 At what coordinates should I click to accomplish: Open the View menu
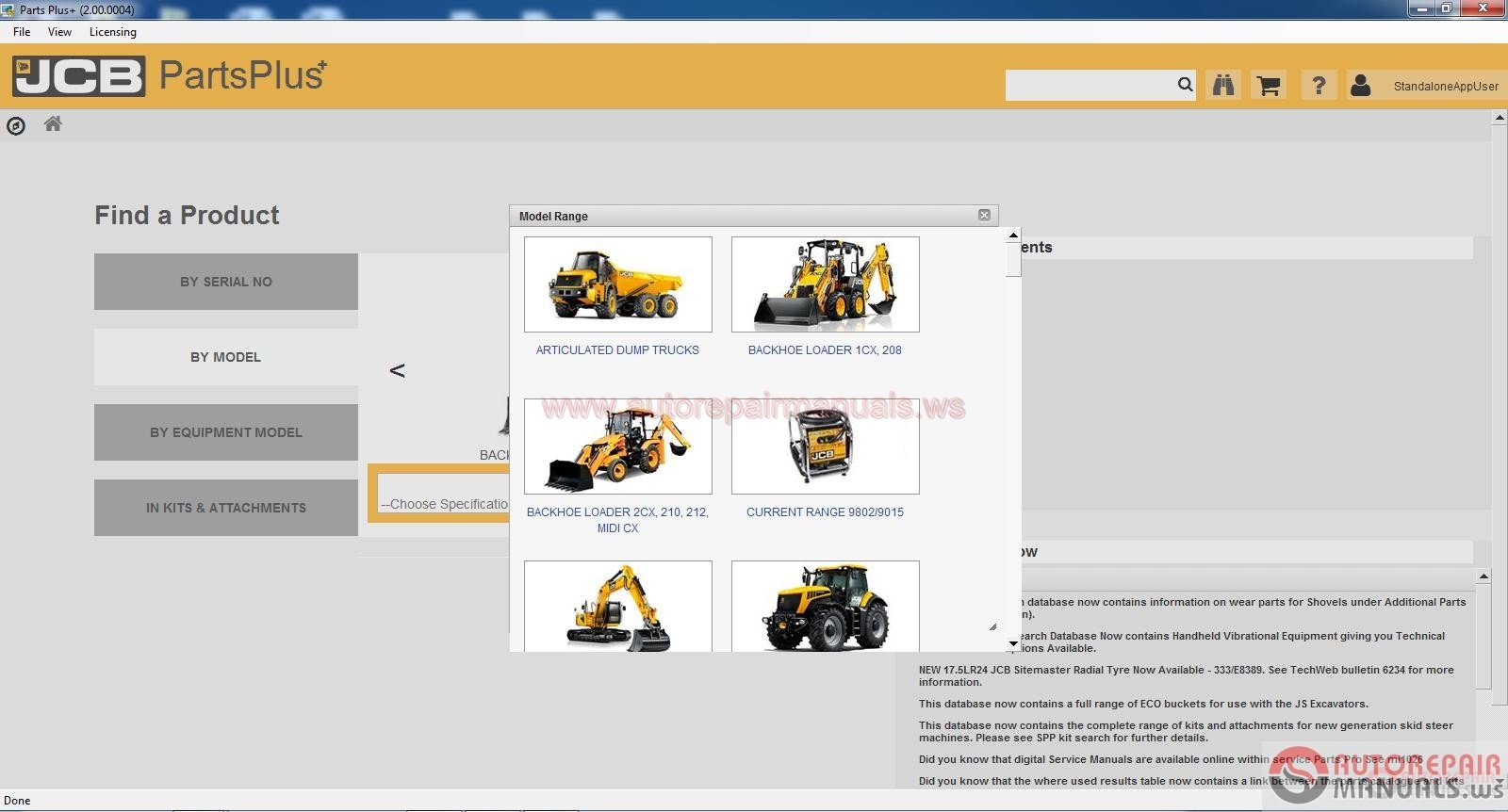(59, 32)
